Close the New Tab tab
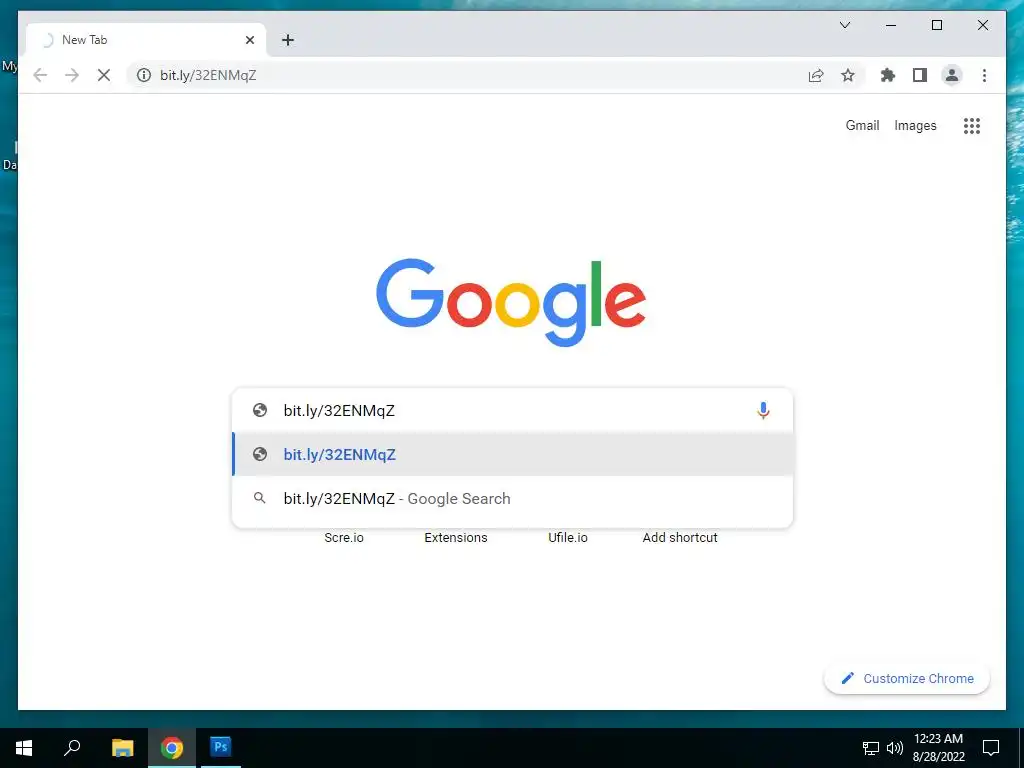 click(249, 40)
